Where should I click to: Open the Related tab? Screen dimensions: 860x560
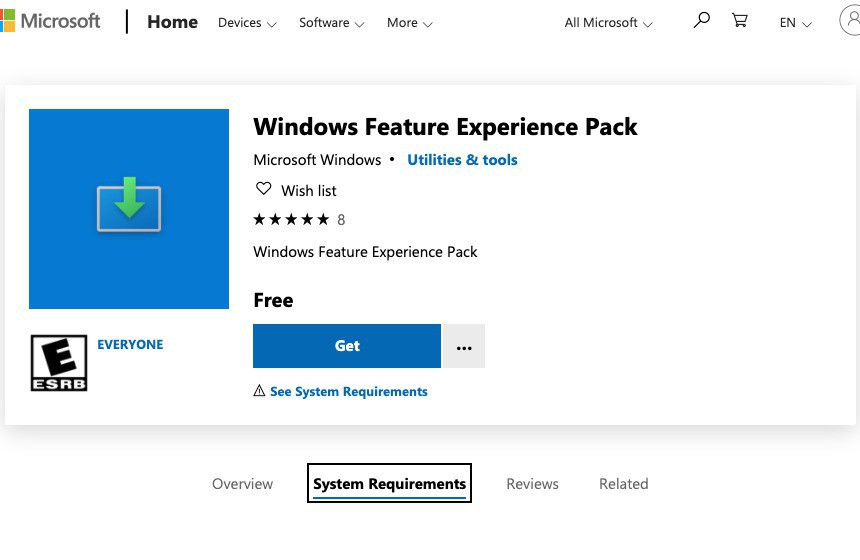pos(623,484)
